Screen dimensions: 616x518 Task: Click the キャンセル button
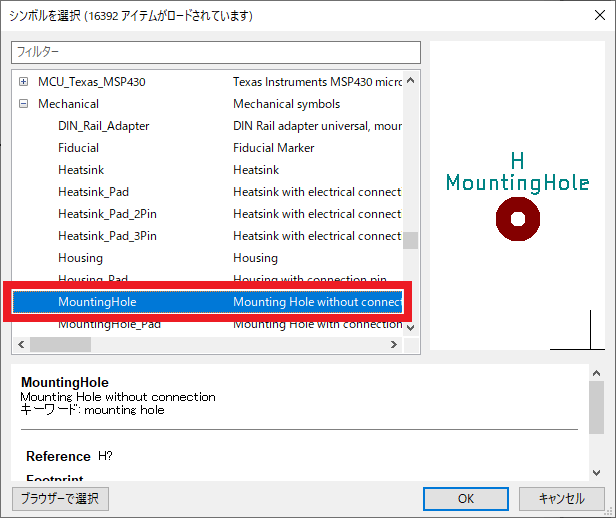pyautogui.click(x=561, y=498)
